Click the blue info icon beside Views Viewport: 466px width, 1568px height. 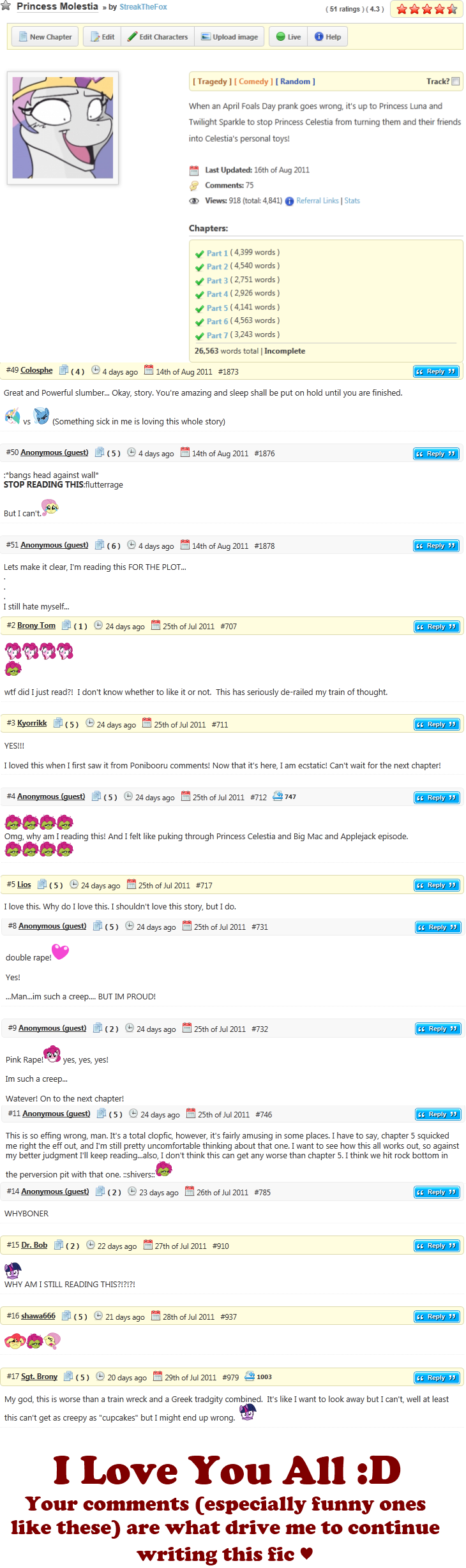click(x=289, y=201)
